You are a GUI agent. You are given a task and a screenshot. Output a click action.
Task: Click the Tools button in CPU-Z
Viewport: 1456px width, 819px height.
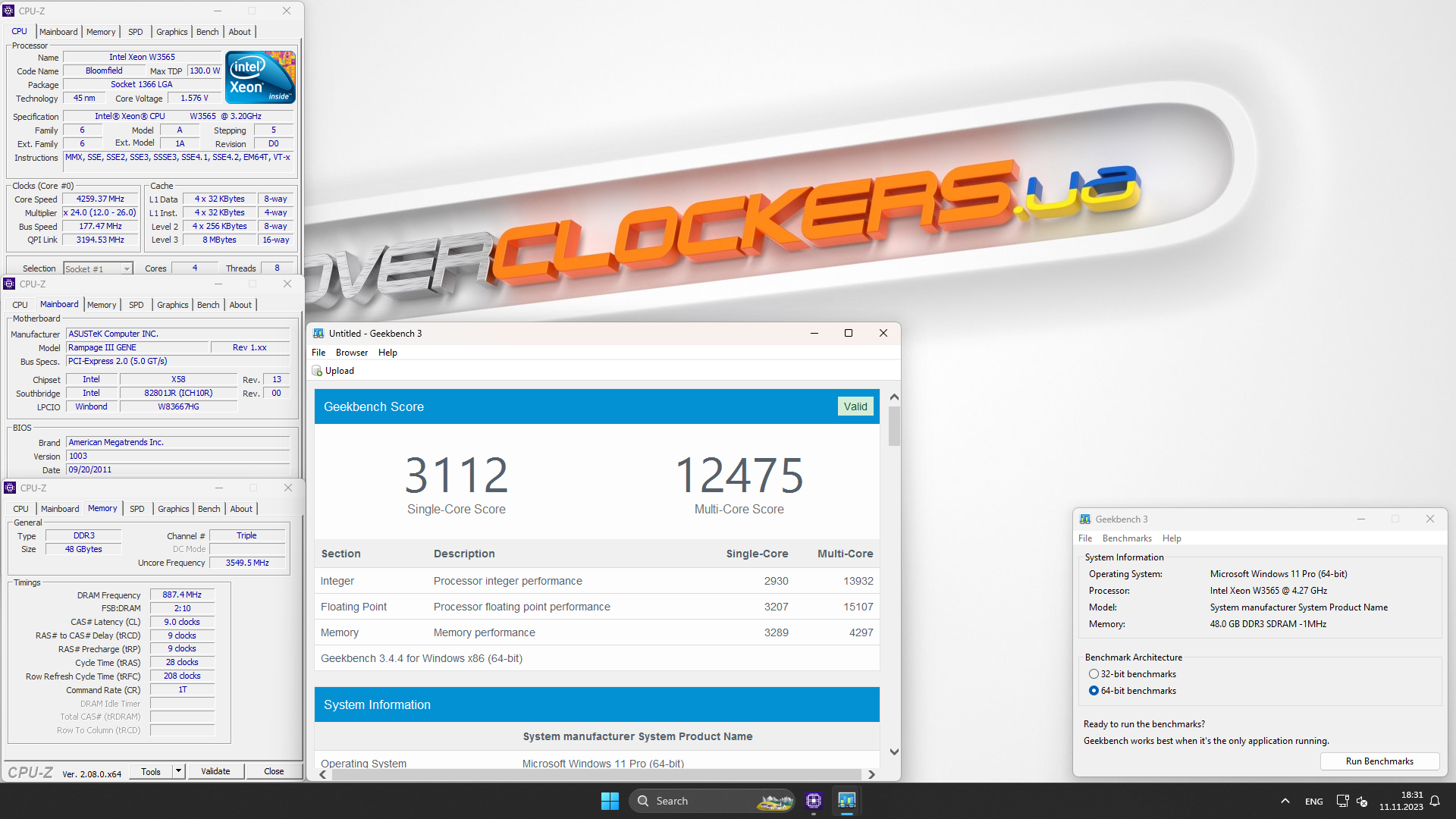(x=151, y=771)
